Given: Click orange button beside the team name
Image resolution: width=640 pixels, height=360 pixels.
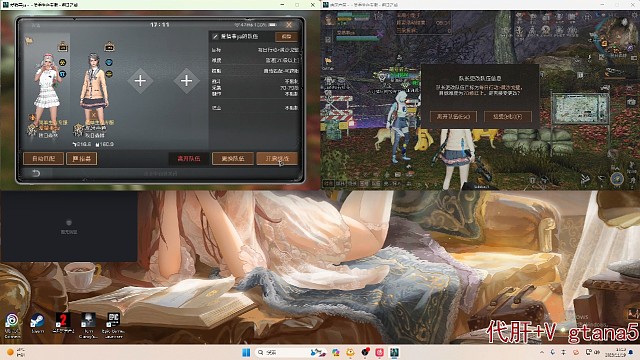Looking at the screenshot, I should click(286, 37).
